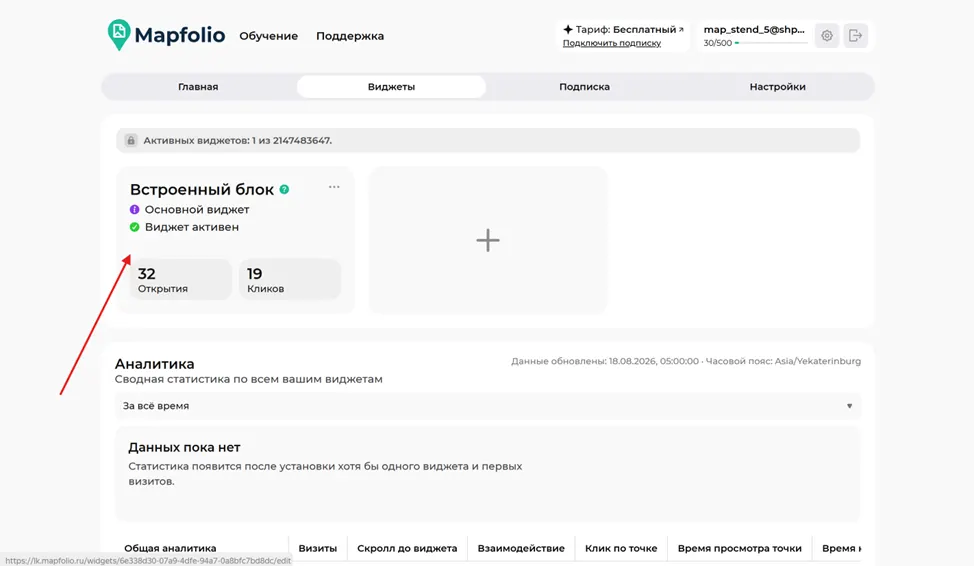974x566 pixels.
Task: Open the Поддержка menu item
Action: (x=350, y=36)
